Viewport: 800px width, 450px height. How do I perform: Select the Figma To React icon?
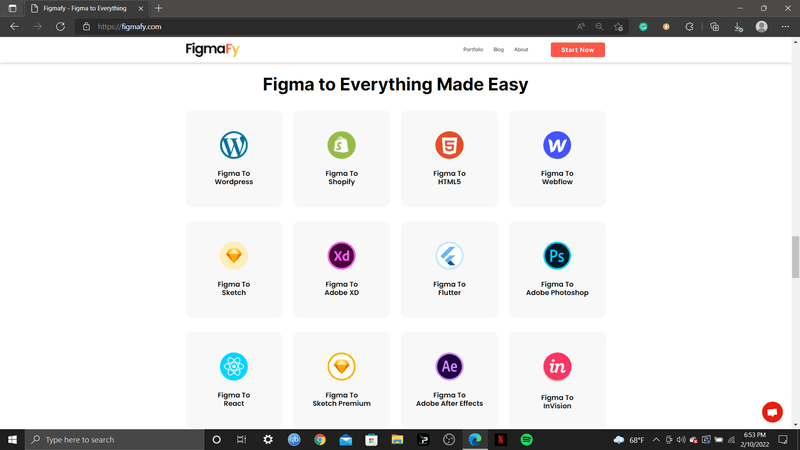click(234, 366)
